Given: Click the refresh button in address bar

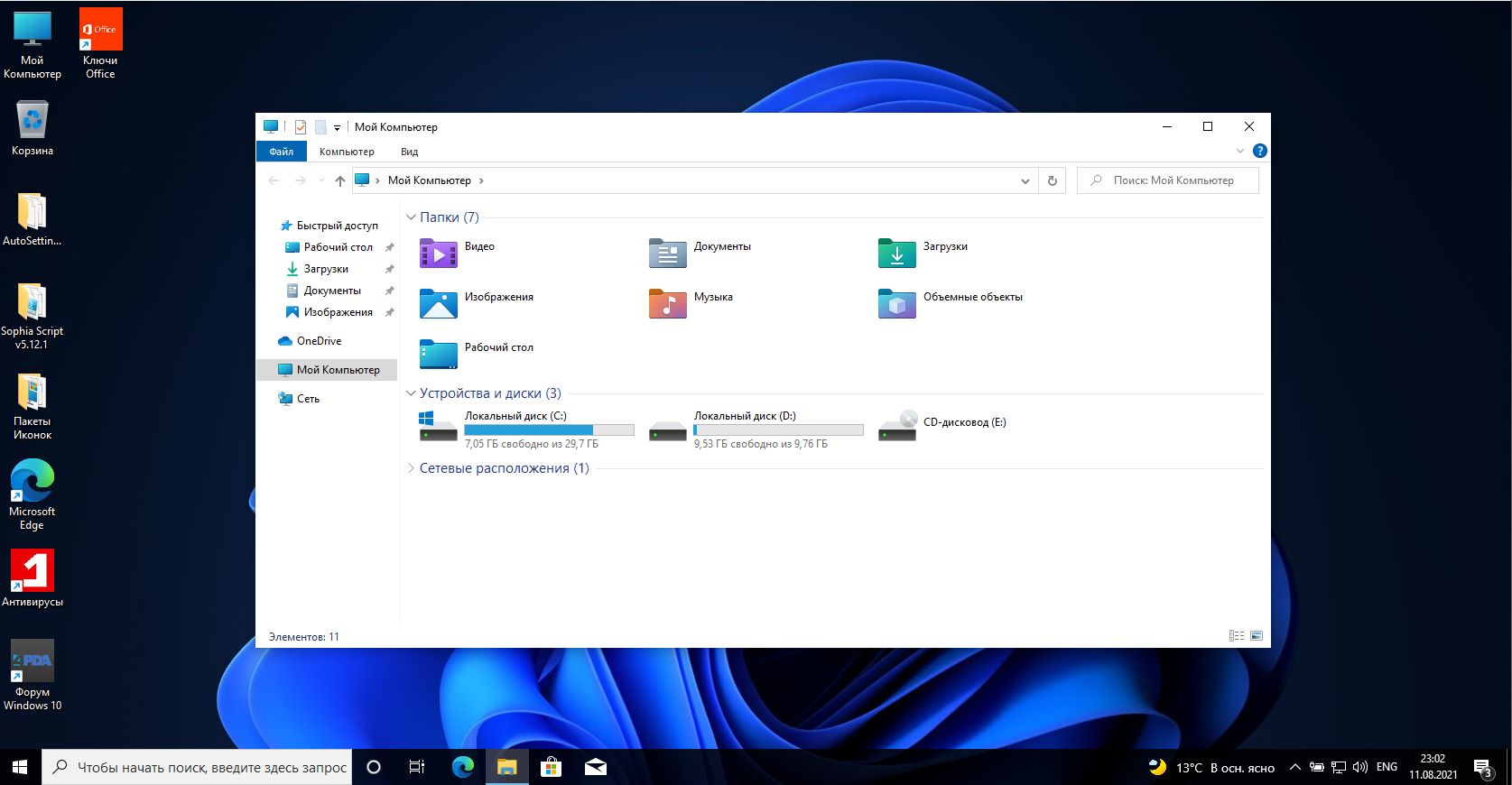Looking at the screenshot, I should pos(1052,180).
